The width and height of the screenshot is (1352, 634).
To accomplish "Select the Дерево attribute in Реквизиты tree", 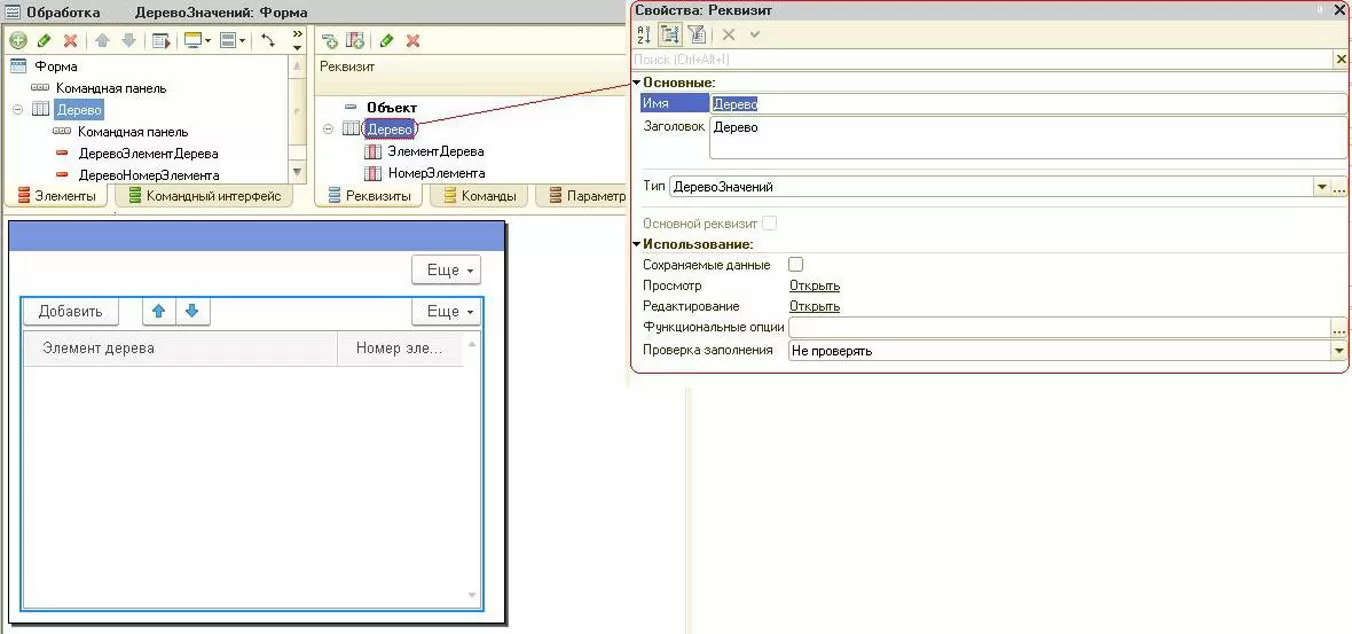I will click(x=390, y=129).
